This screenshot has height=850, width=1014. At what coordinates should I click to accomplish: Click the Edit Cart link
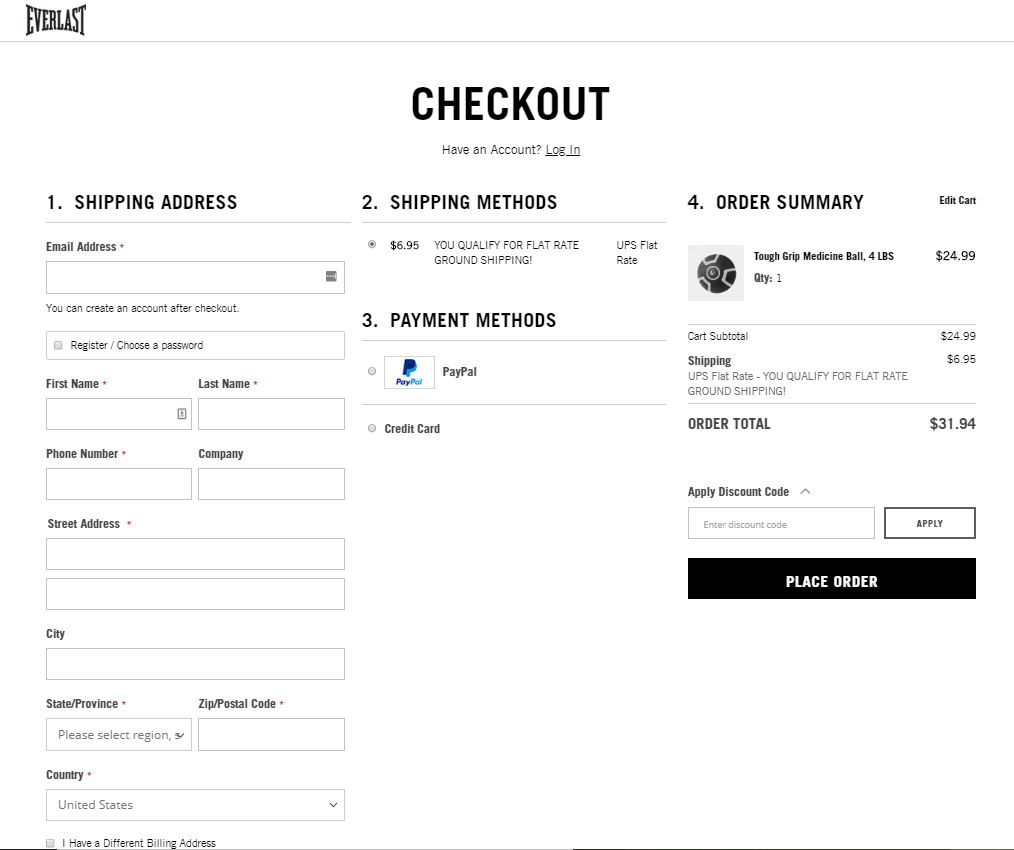click(x=957, y=201)
